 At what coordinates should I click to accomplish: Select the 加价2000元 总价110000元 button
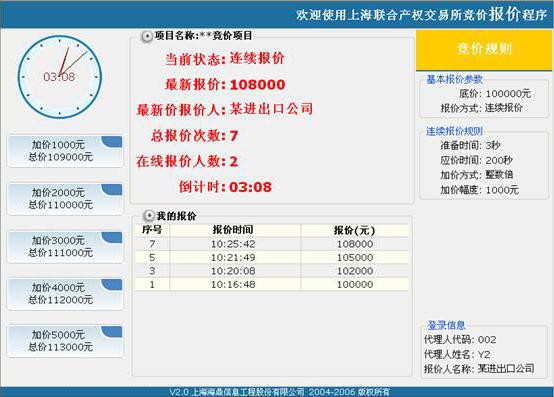(x=65, y=199)
